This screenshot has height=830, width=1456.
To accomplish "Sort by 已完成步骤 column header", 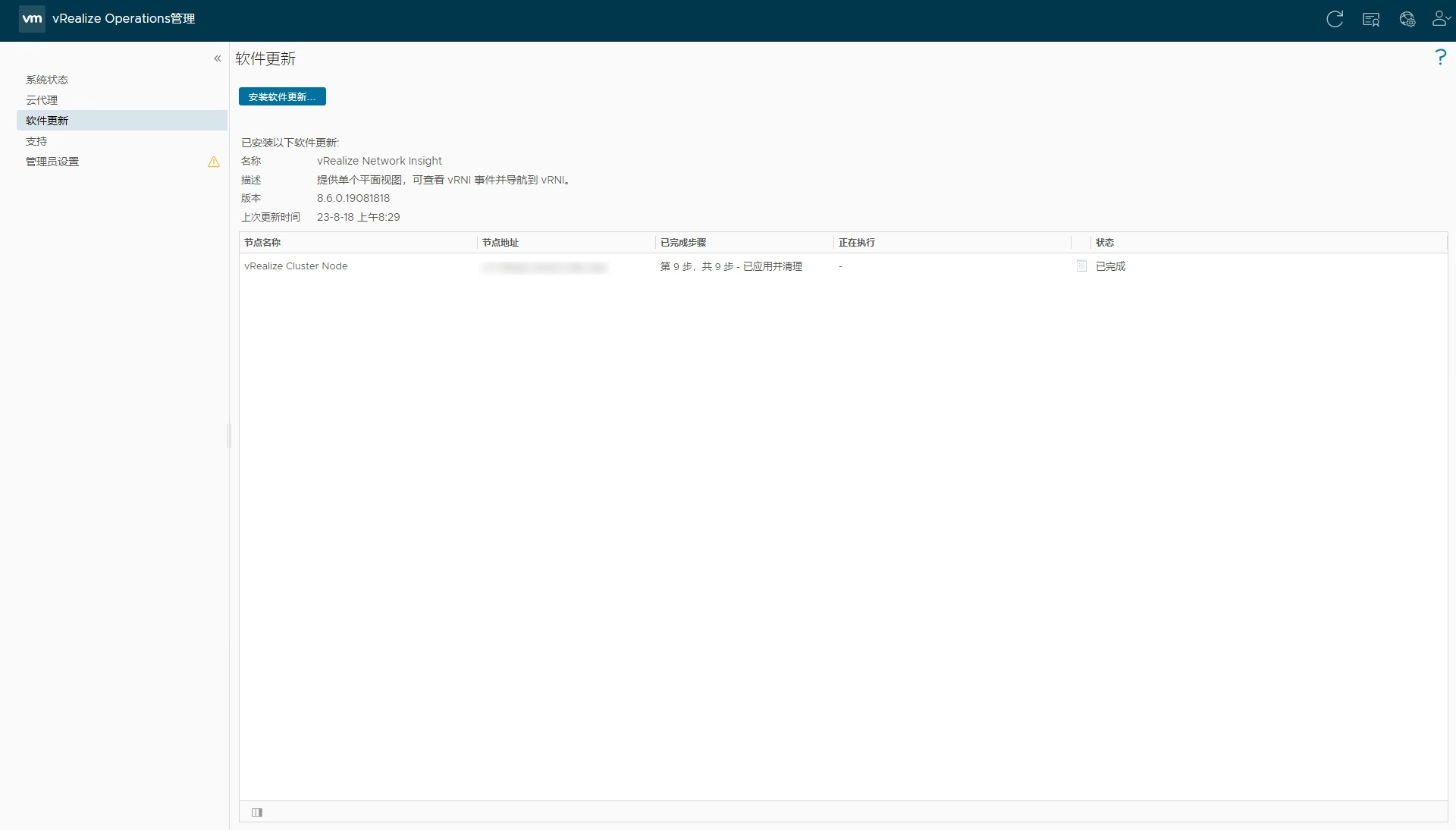I will pyautogui.click(x=682, y=243).
